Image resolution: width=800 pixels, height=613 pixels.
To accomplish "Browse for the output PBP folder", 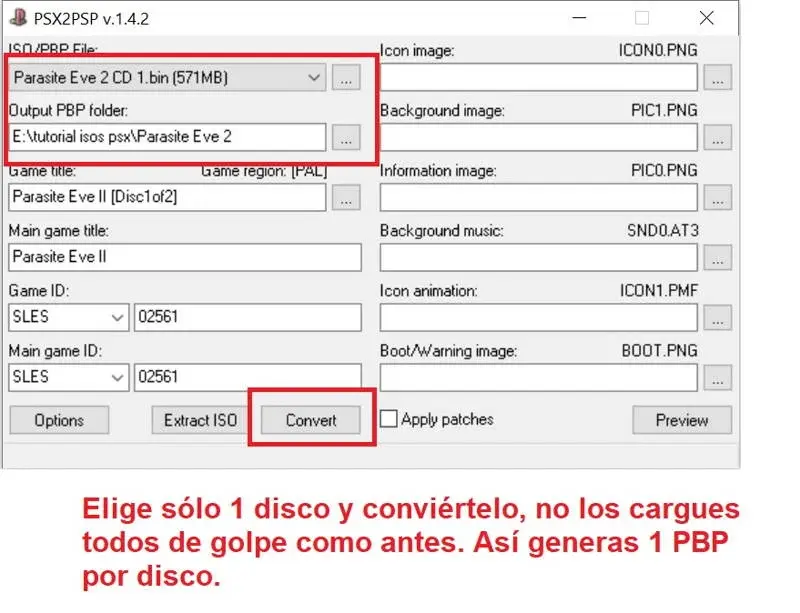I will tap(345, 137).
